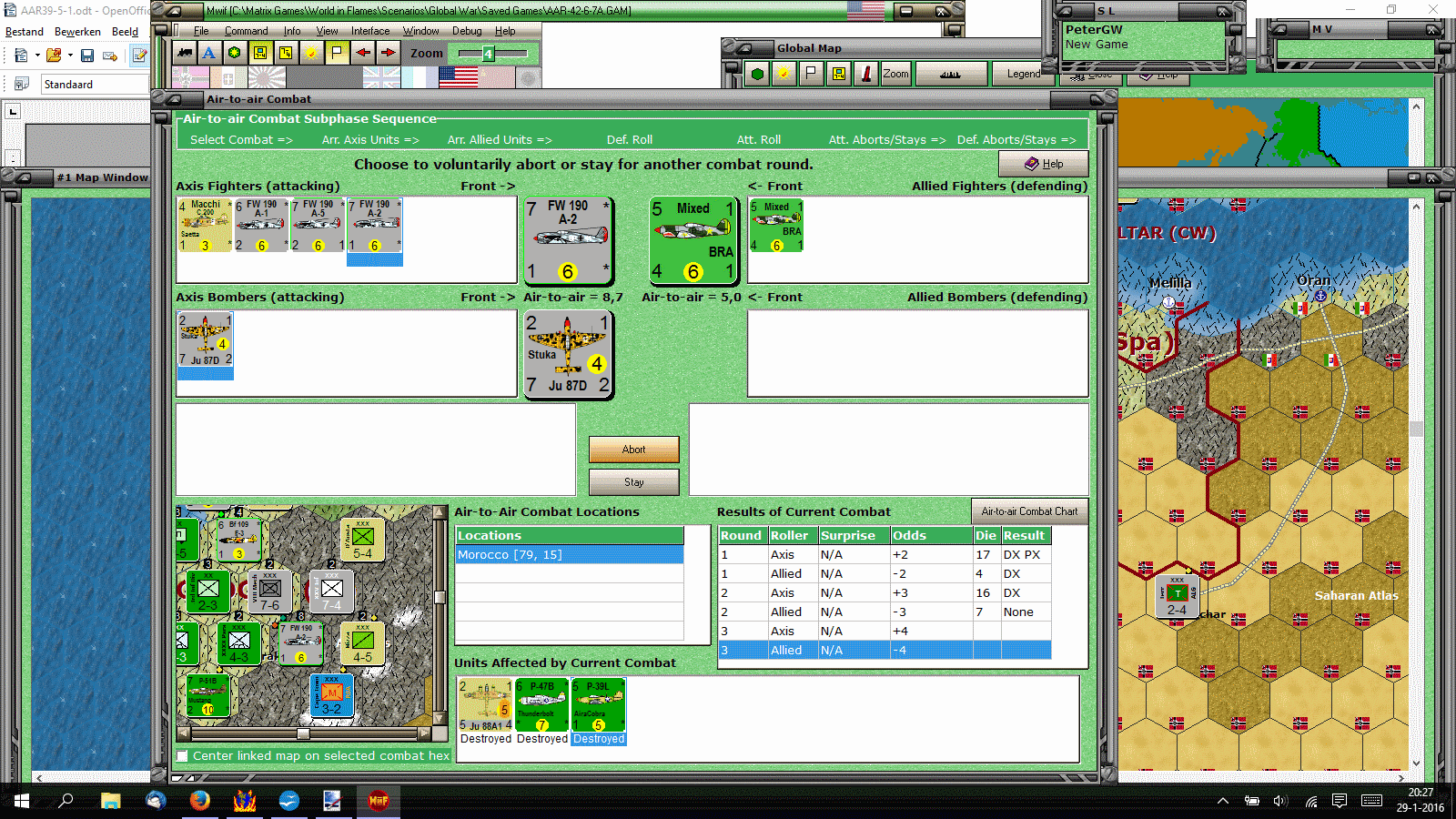The width and height of the screenshot is (1456, 819).
Task: Show hidden system tray icons
Action: click(x=1223, y=801)
